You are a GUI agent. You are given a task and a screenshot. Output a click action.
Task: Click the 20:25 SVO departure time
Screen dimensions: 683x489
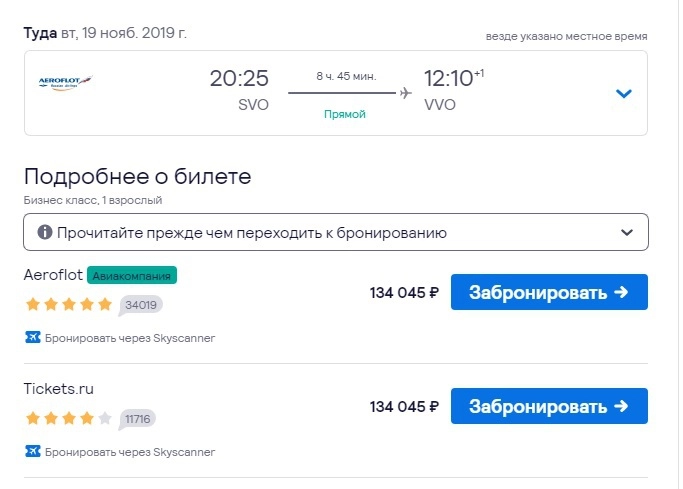pos(239,79)
